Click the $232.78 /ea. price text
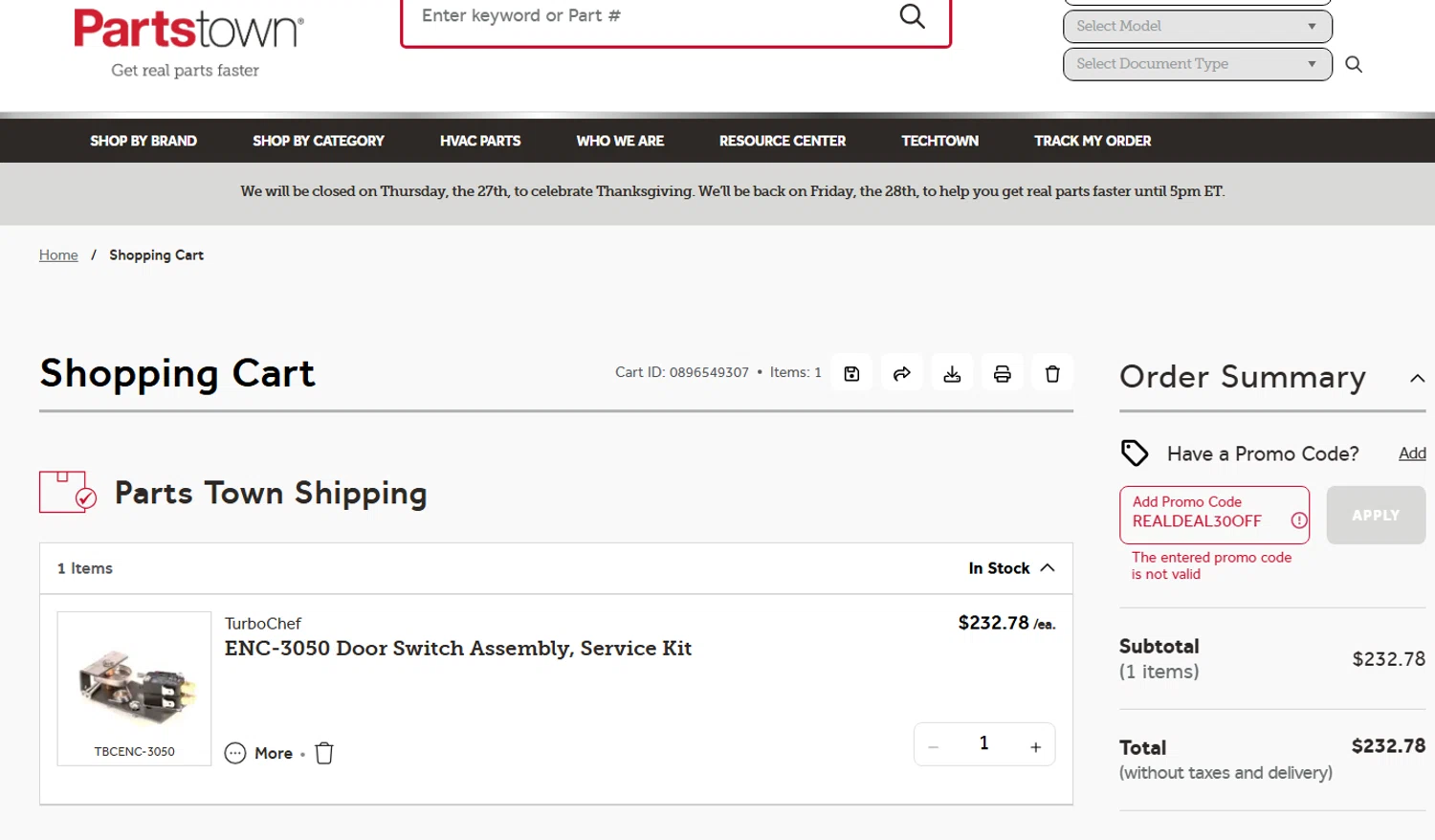The height and width of the screenshot is (840, 1435). pos(1006,623)
